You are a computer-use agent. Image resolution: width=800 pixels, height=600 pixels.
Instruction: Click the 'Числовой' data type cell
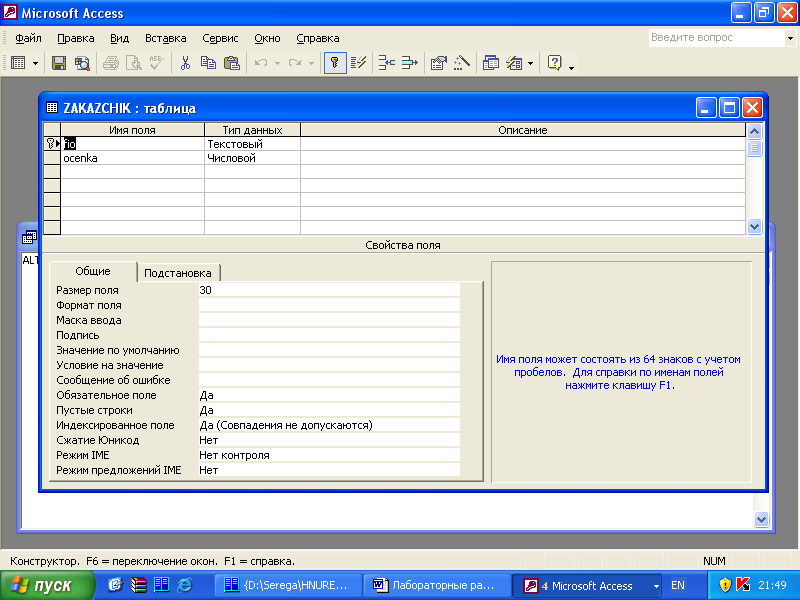coord(253,158)
